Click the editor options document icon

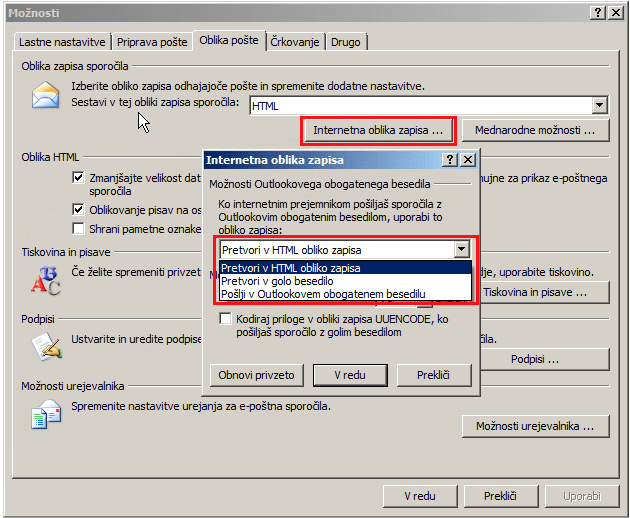46,414
